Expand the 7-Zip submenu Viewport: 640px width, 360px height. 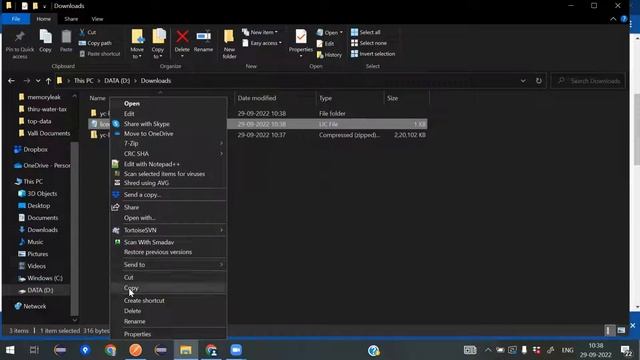[x=168, y=144]
